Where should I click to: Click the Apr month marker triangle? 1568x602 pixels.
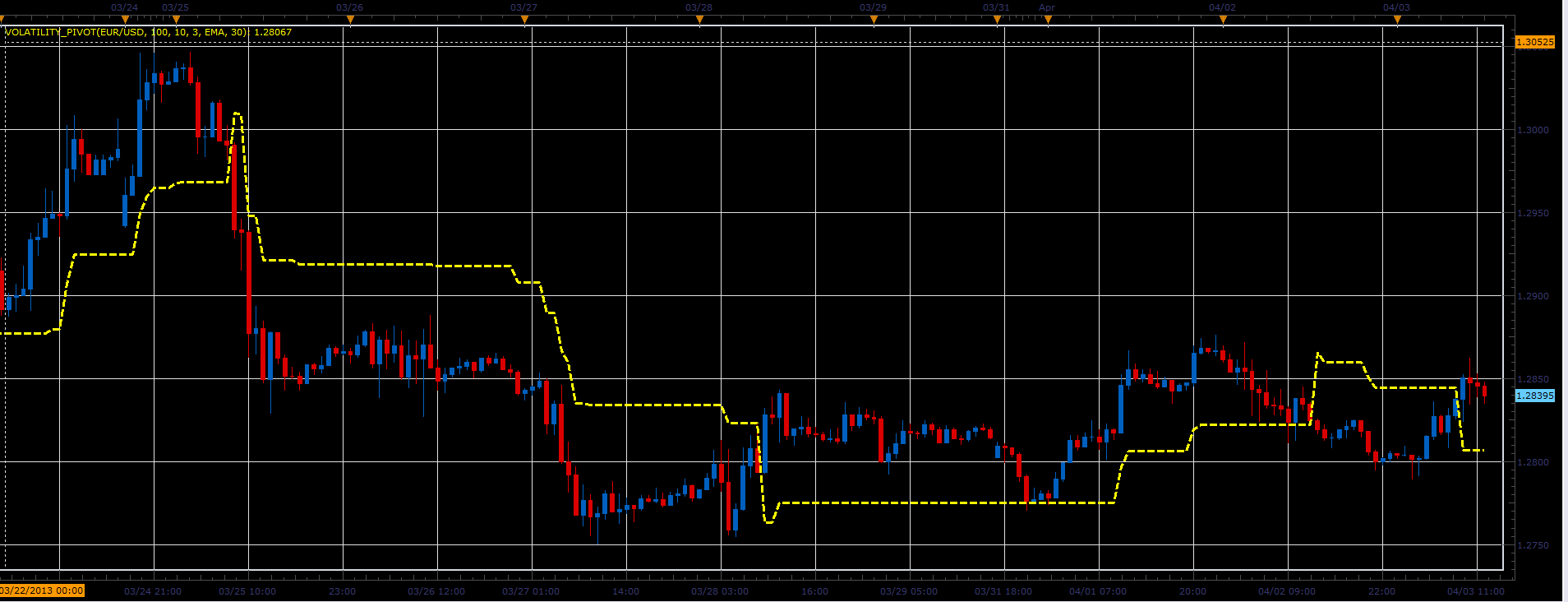coord(1048,19)
